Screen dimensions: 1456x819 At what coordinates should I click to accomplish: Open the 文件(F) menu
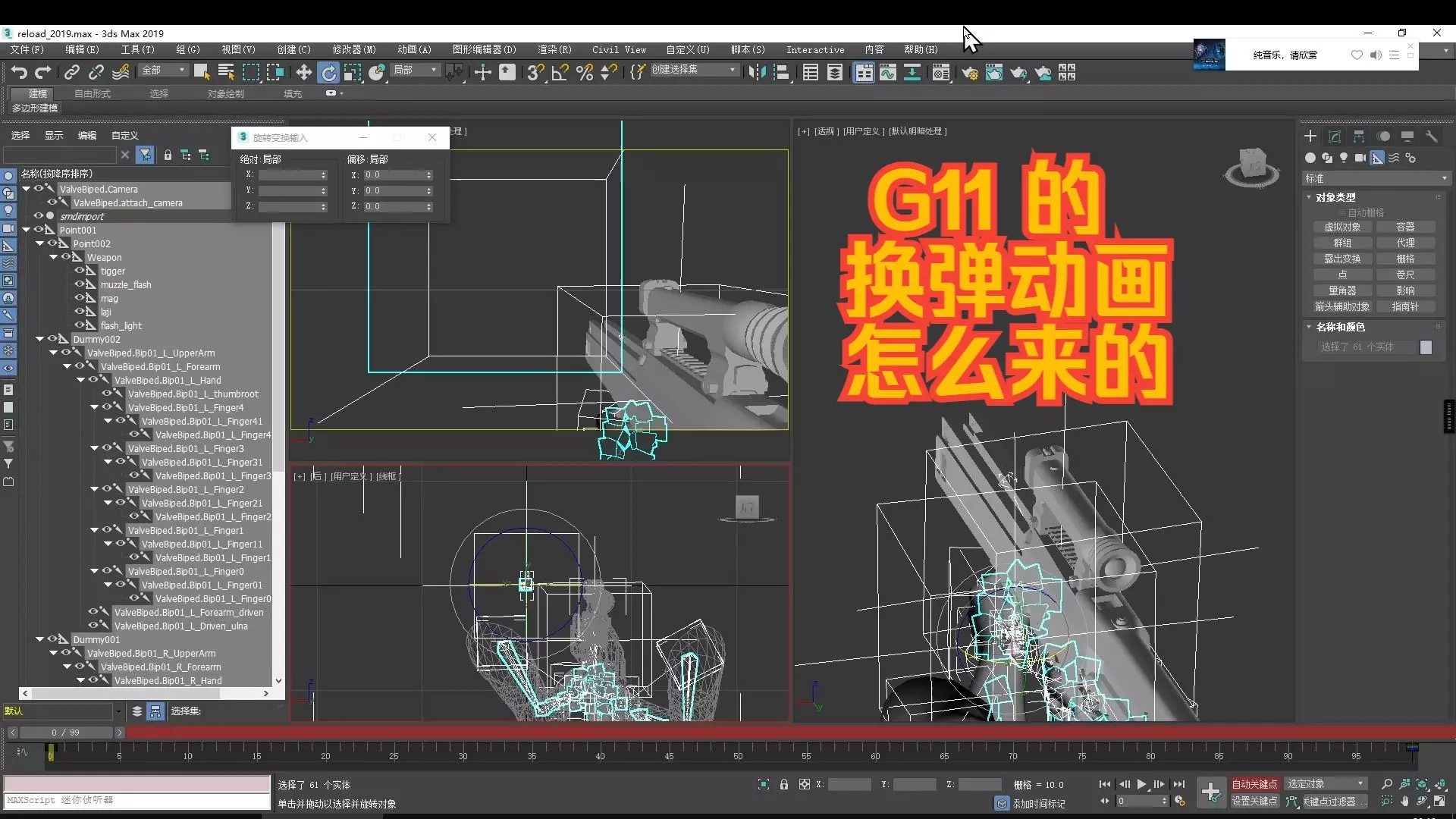point(27,50)
